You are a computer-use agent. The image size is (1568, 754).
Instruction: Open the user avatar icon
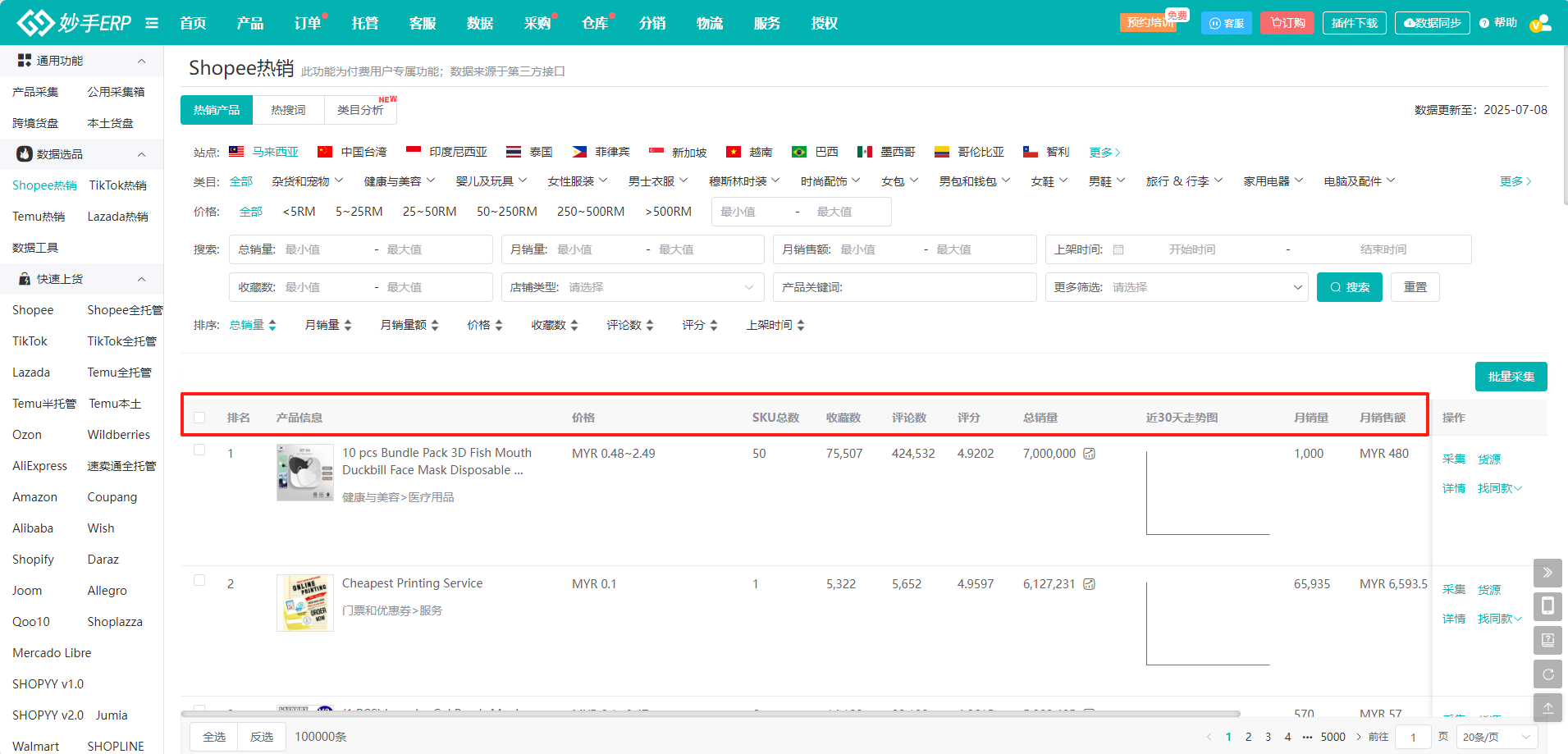tap(1540, 23)
